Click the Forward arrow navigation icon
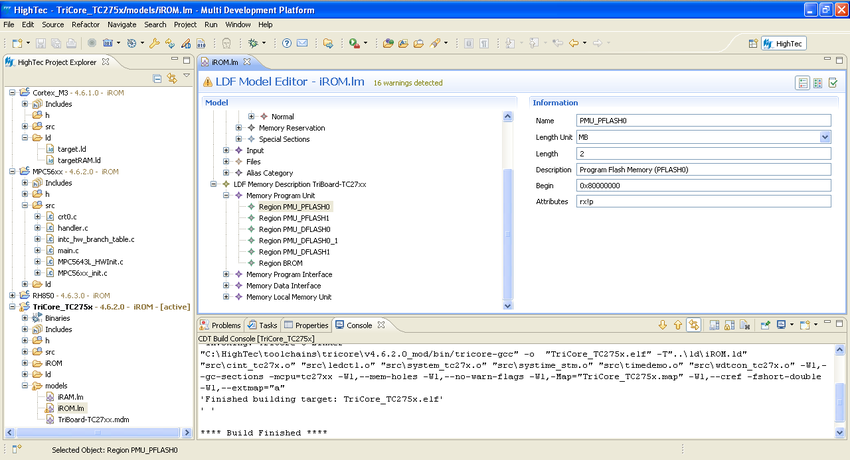Image resolution: width=850 pixels, height=460 pixels. [x=597, y=43]
